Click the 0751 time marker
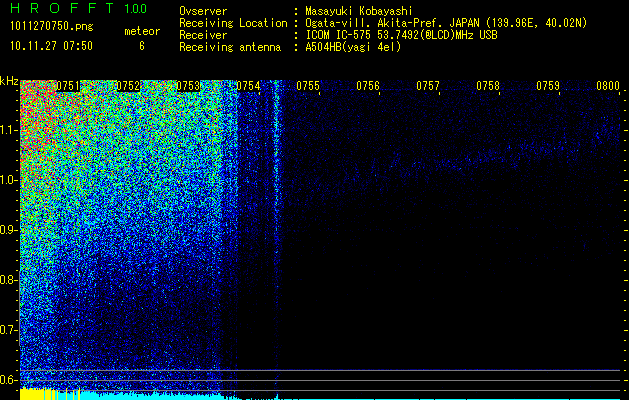The height and width of the screenshot is (400, 629). pos(68,86)
